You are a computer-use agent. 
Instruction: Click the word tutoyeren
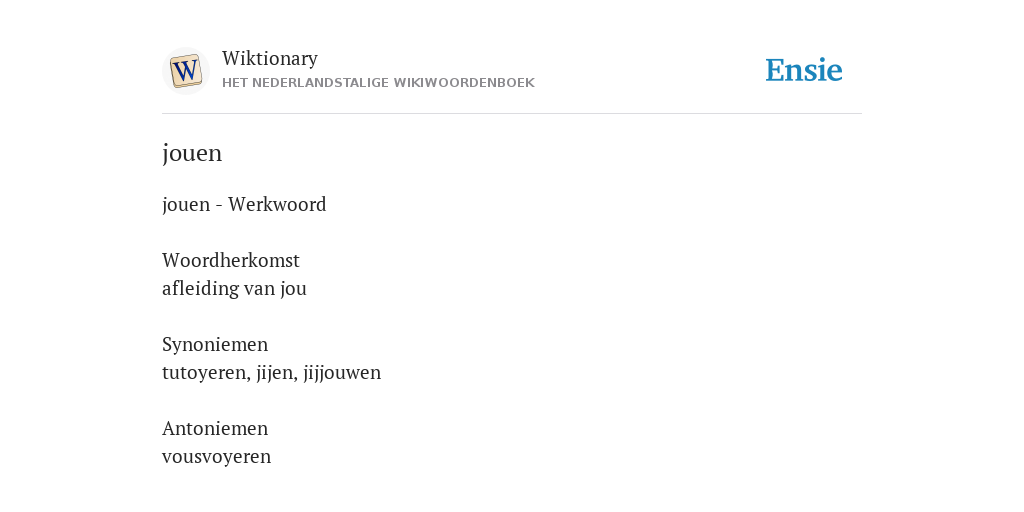(x=204, y=373)
